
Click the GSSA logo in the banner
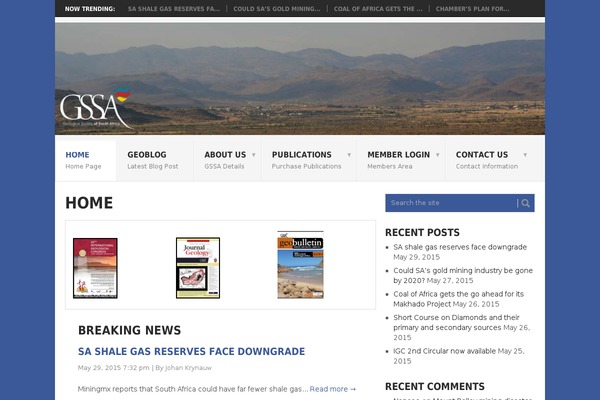95,108
